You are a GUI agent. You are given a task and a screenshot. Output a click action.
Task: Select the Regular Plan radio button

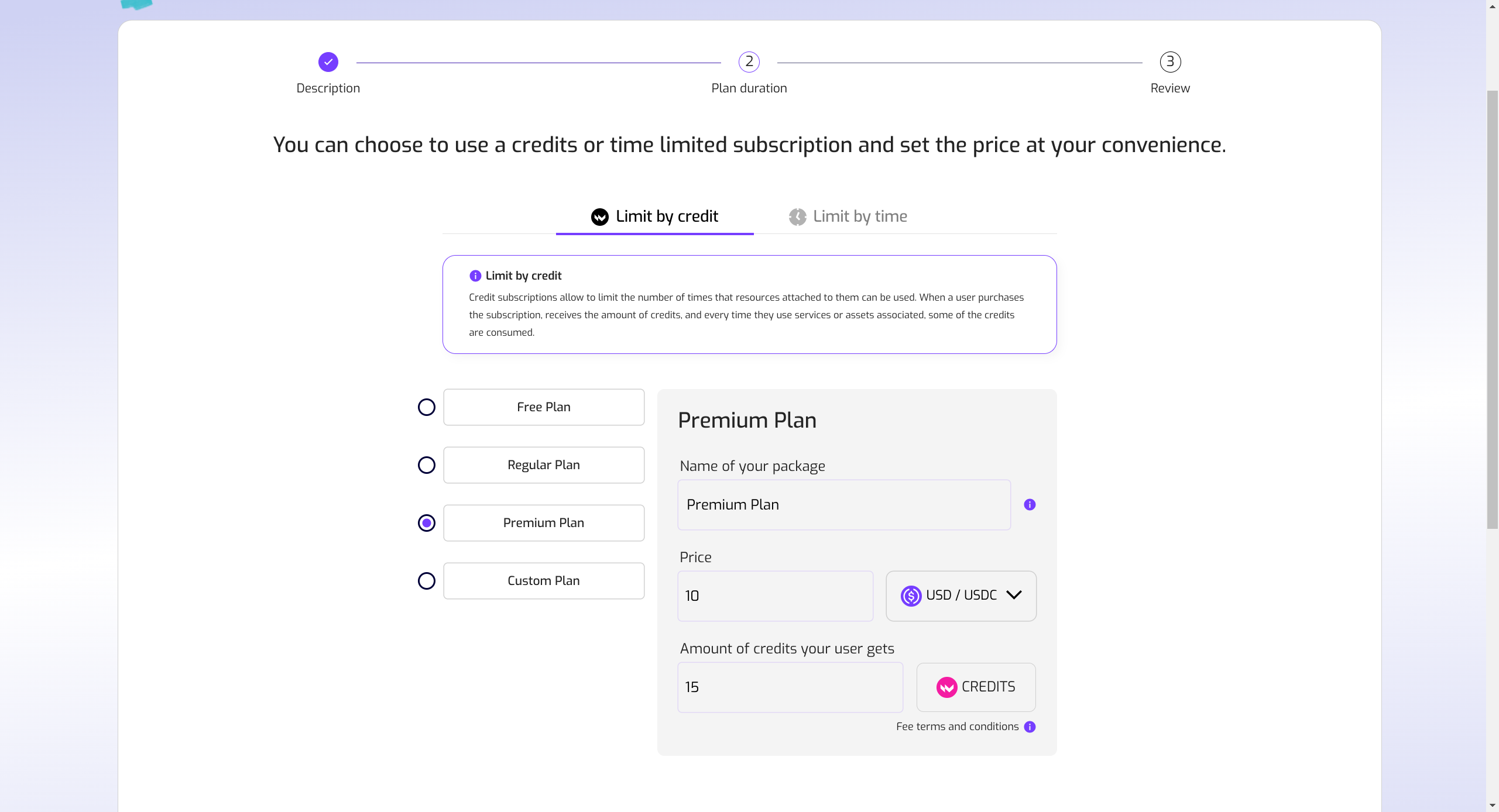426,465
